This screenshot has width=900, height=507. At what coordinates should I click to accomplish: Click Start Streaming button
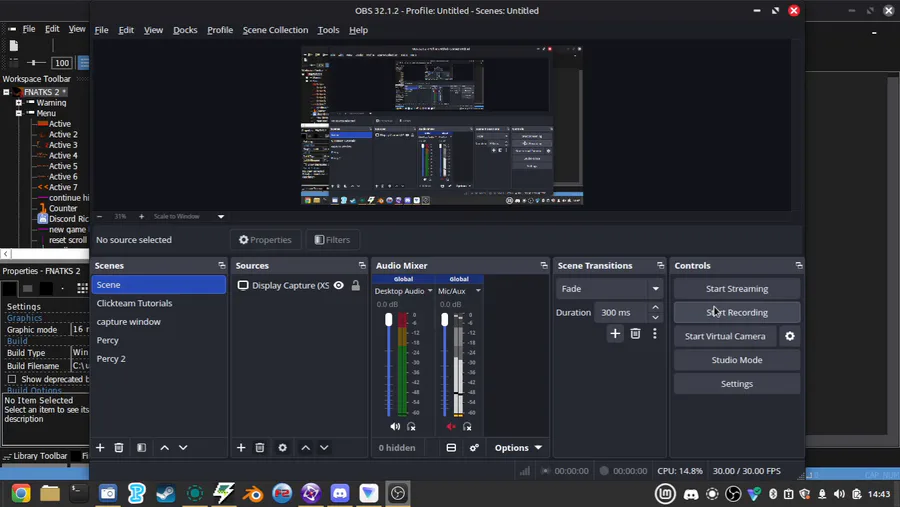click(737, 289)
